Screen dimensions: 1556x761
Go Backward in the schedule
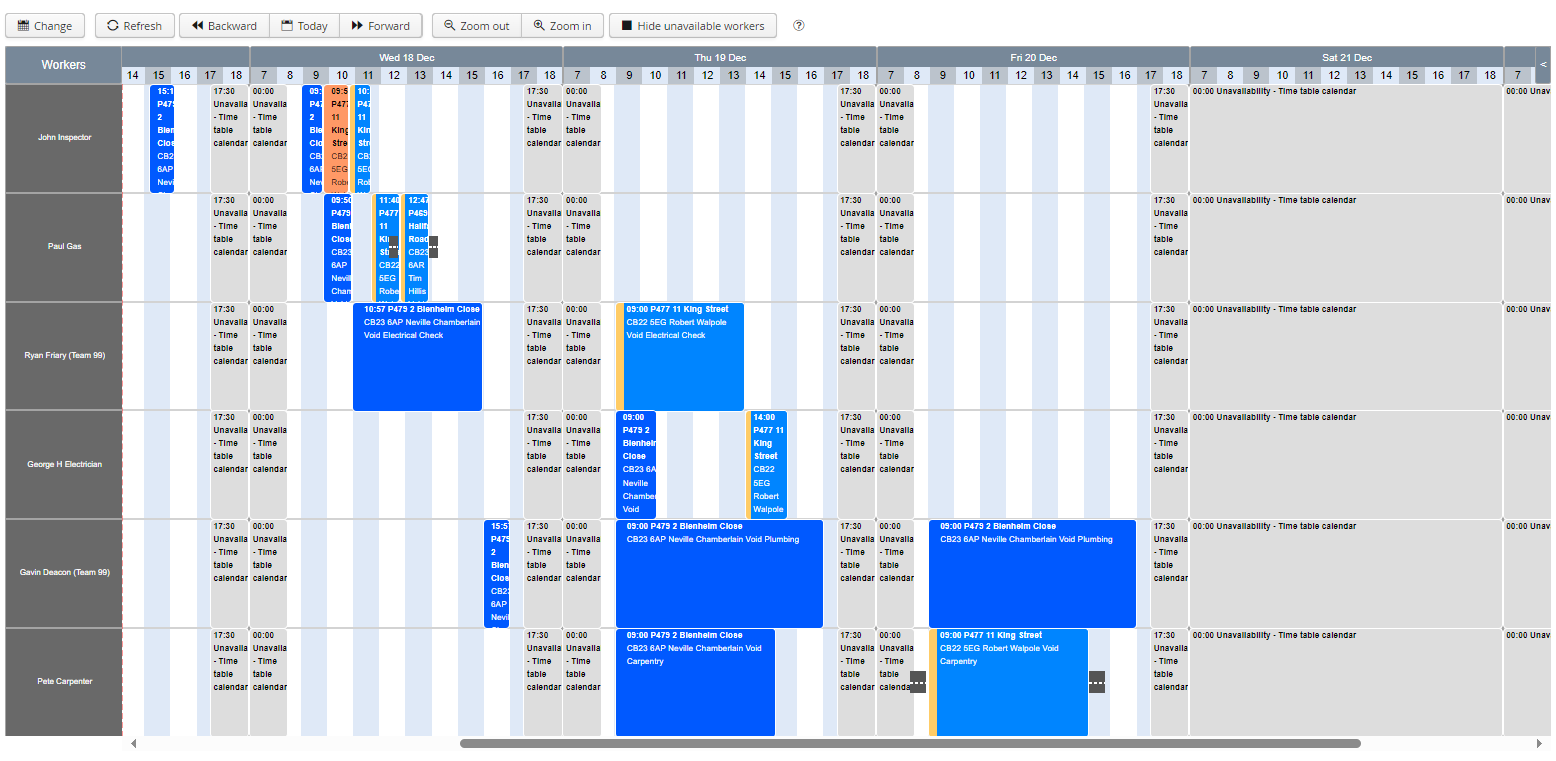tap(224, 26)
